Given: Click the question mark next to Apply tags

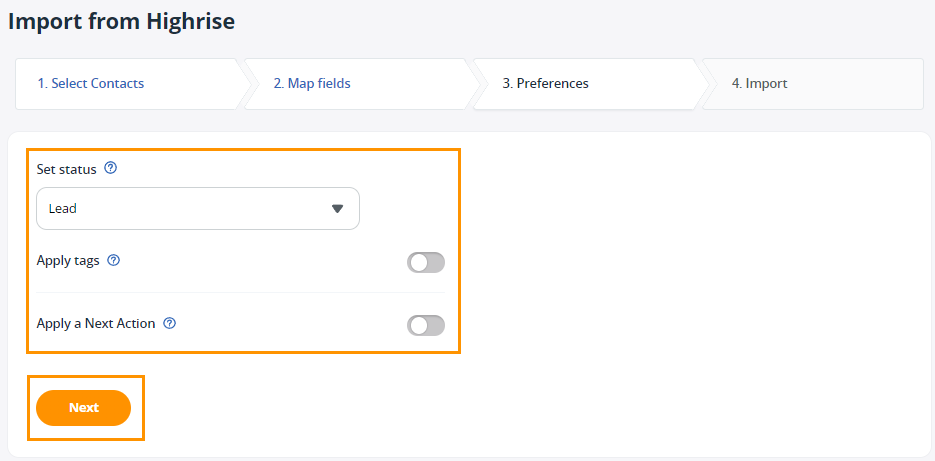Looking at the screenshot, I should click(114, 261).
